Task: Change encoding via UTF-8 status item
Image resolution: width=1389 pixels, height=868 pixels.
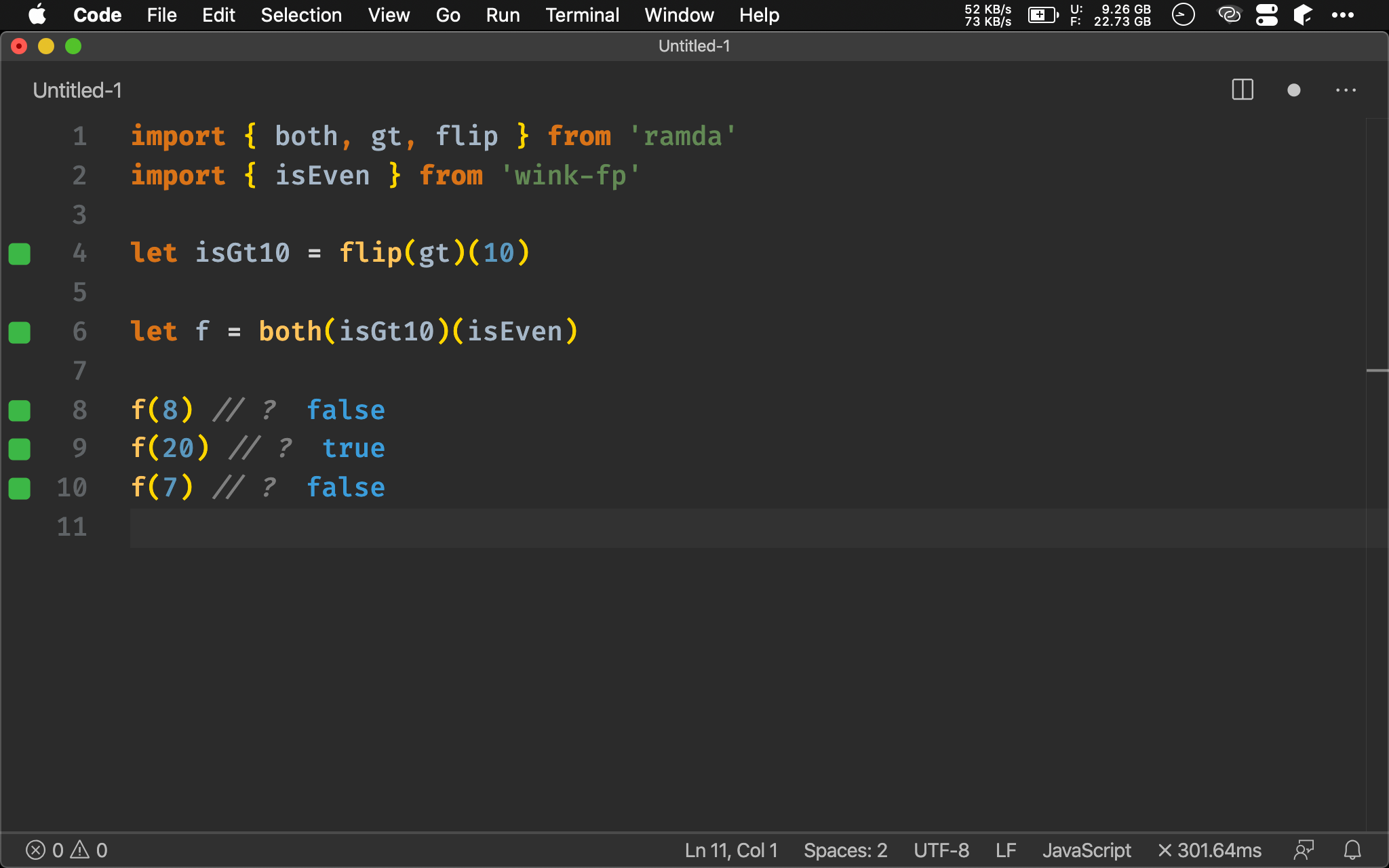Action: tap(941, 850)
